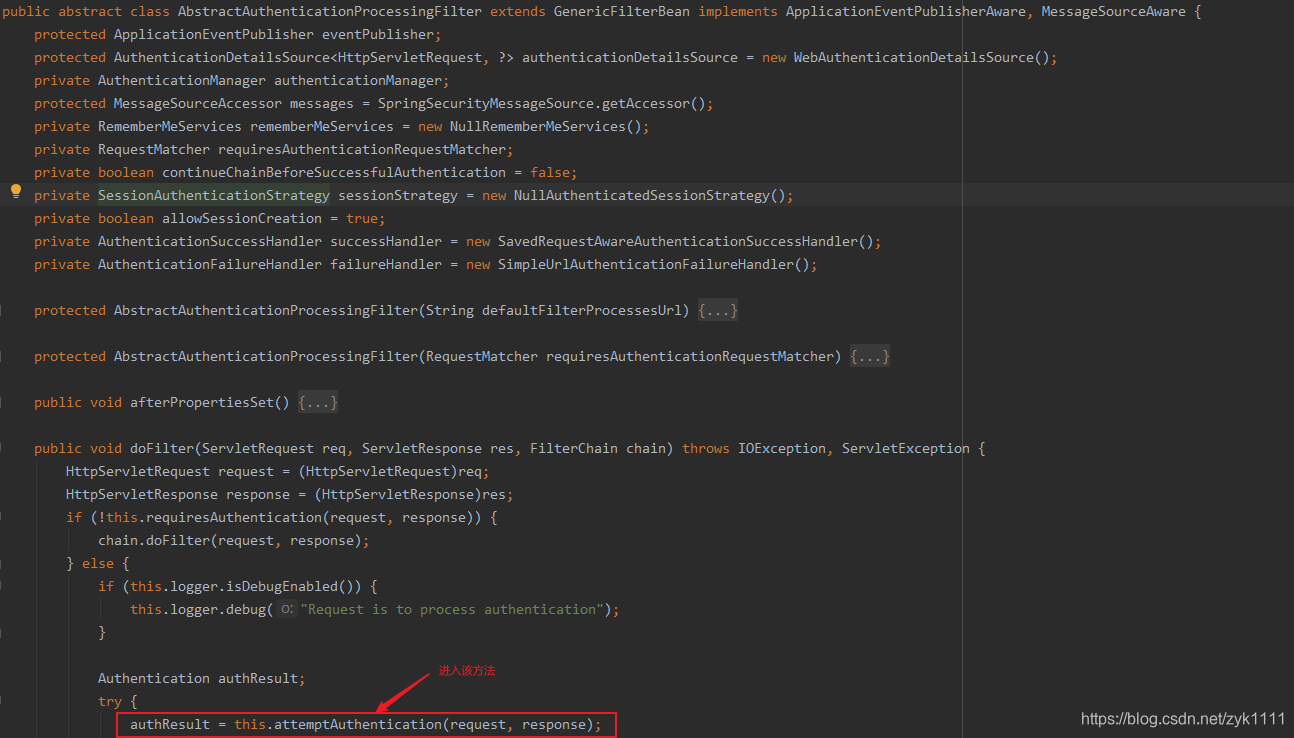
Task: Click Authentication authResult declaration
Action: tap(202, 679)
